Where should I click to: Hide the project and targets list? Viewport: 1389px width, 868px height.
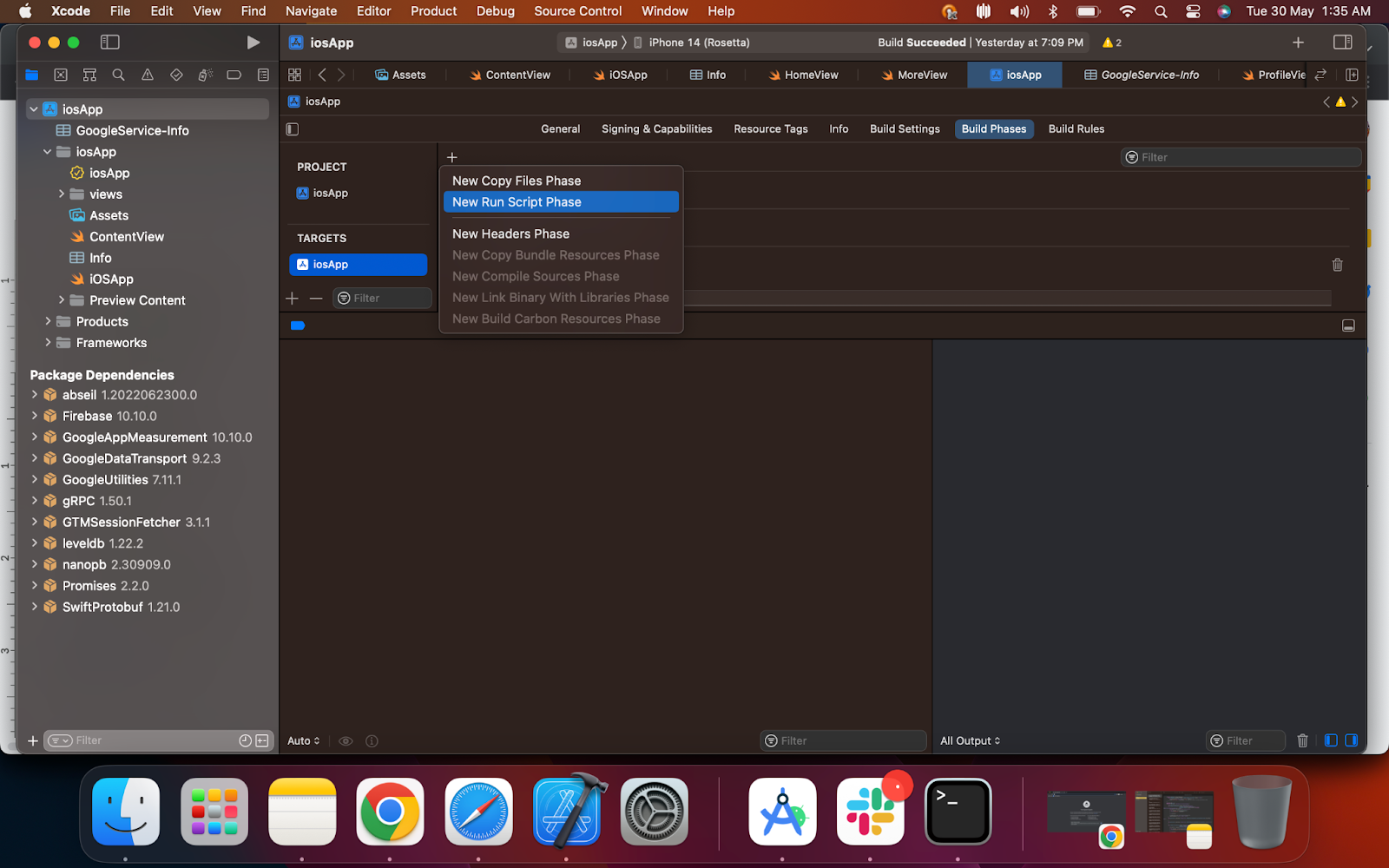pyautogui.click(x=293, y=129)
